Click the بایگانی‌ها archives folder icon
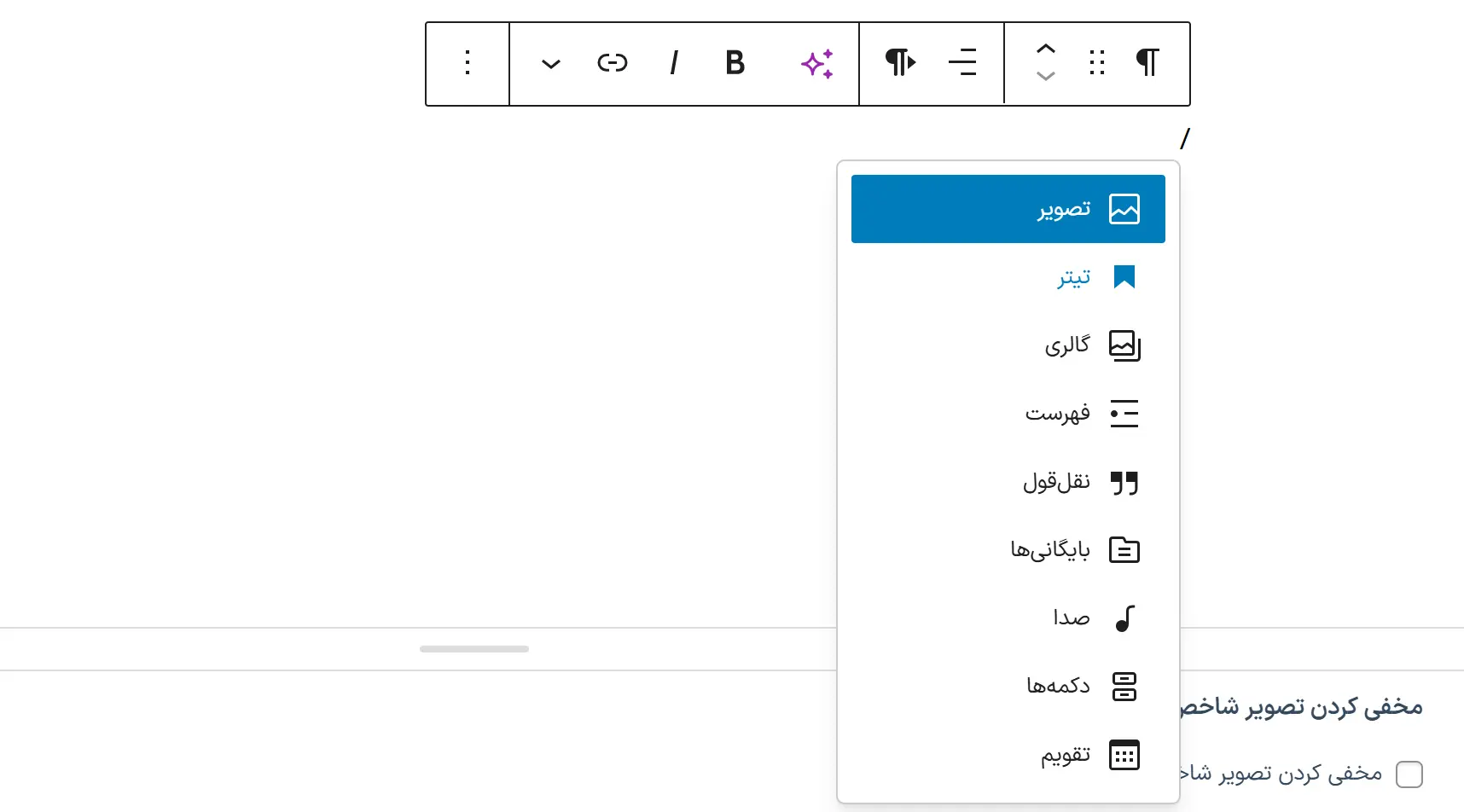Image resolution: width=1464 pixels, height=812 pixels. [1125, 550]
